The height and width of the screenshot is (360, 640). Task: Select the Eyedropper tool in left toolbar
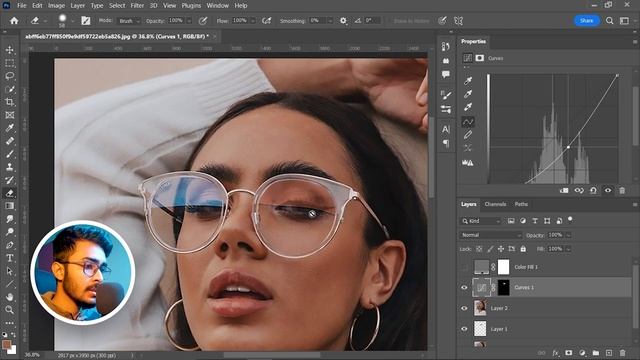(9, 128)
